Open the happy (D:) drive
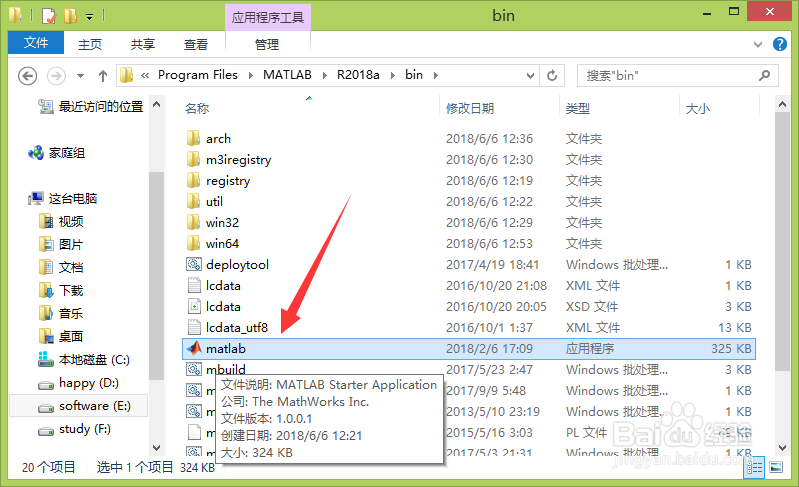The width and height of the screenshot is (799, 487). coord(78,383)
